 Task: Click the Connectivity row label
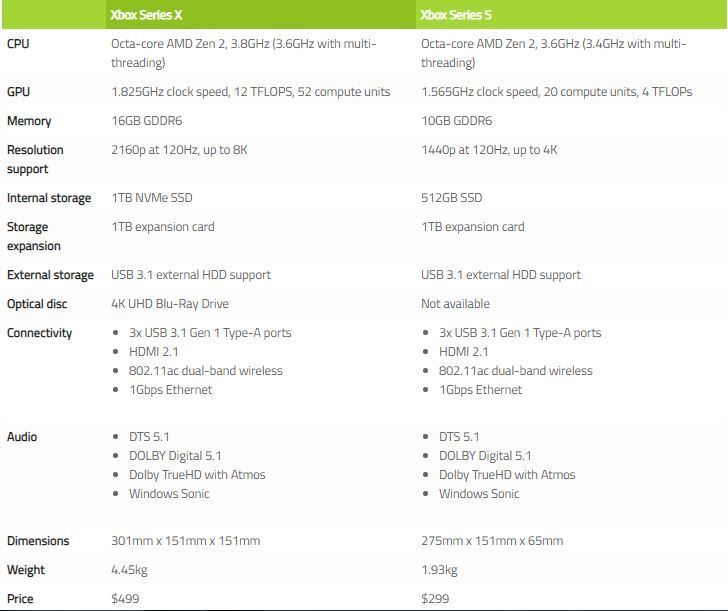click(40, 333)
